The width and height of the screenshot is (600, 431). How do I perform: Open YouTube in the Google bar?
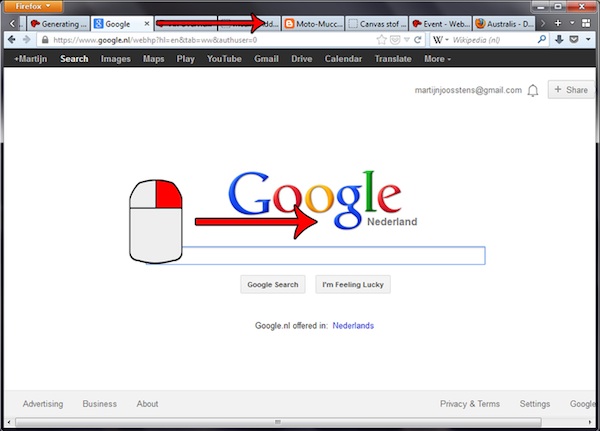[x=224, y=59]
